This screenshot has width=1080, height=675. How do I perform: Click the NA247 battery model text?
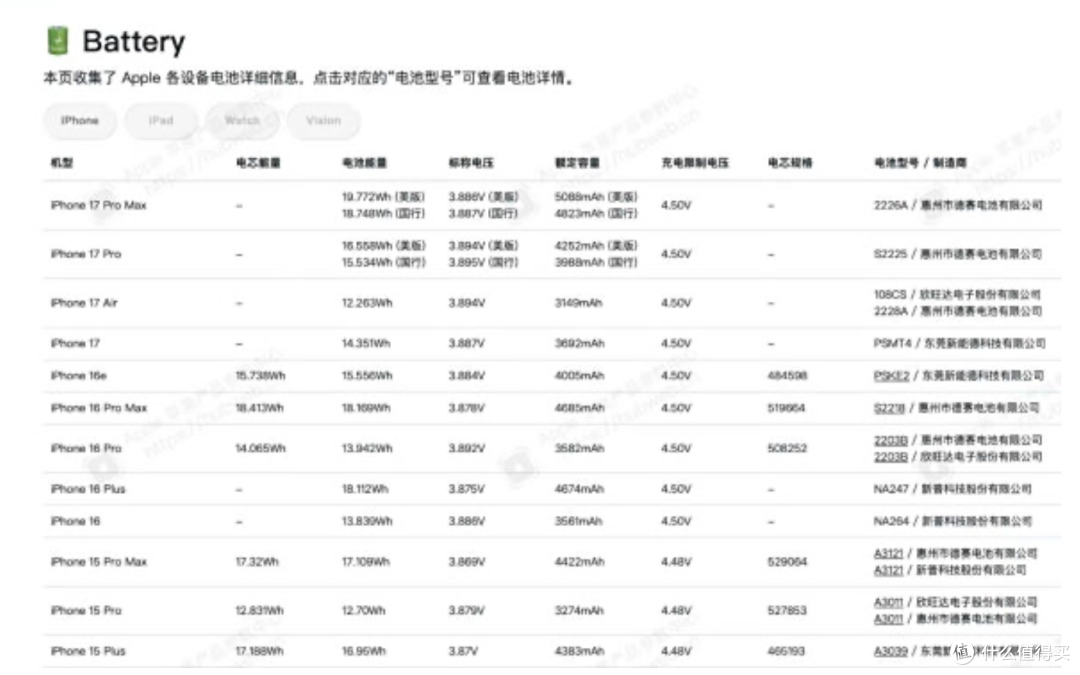click(891, 489)
